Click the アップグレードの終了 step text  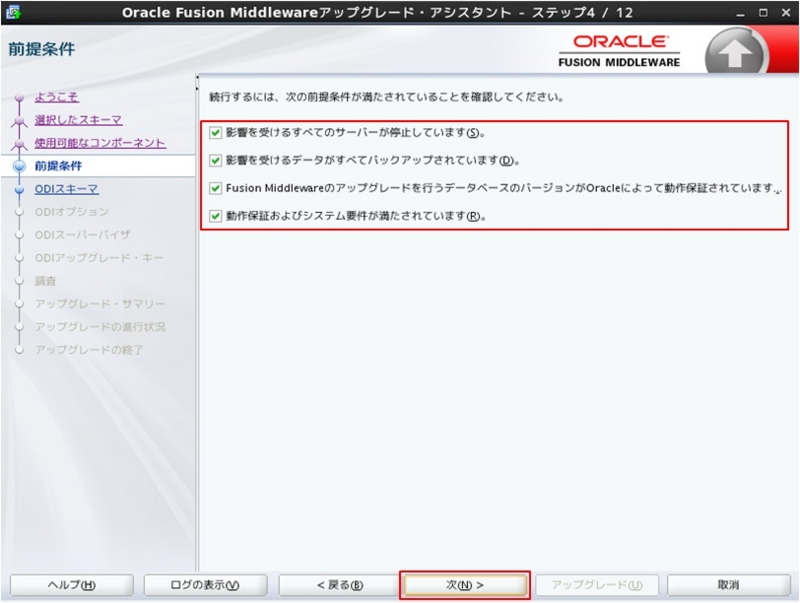[89, 350]
